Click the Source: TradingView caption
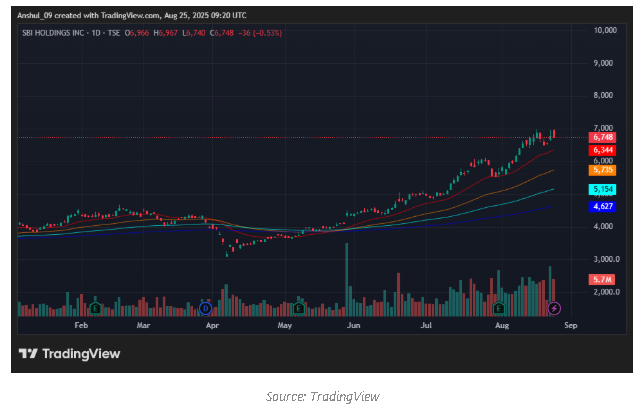Viewport: 642px width, 407px height. (323, 397)
